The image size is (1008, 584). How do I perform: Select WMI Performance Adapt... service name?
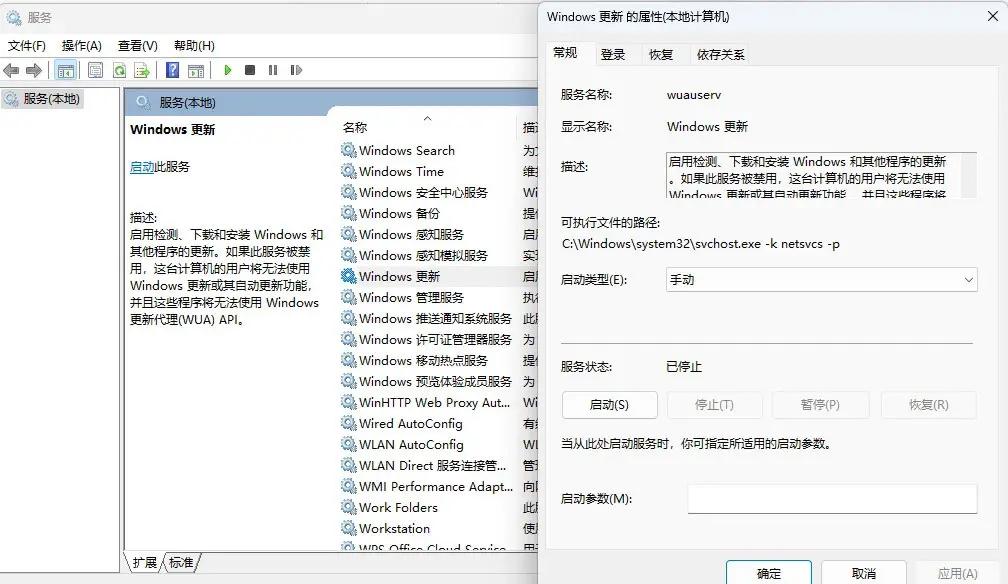click(436, 486)
